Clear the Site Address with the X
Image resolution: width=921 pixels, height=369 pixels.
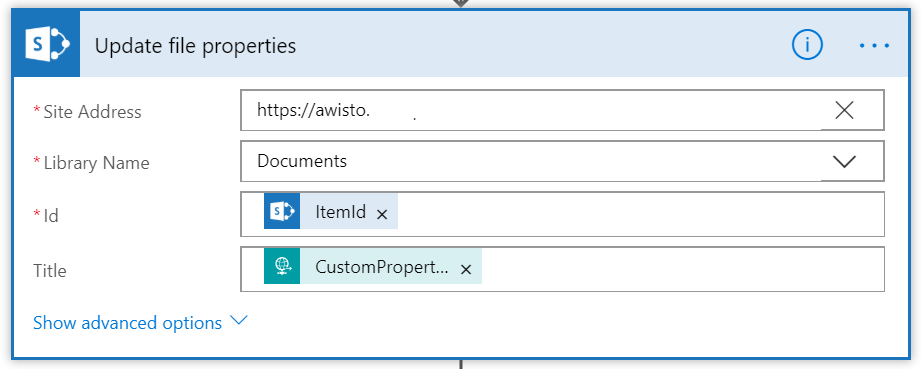844,110
